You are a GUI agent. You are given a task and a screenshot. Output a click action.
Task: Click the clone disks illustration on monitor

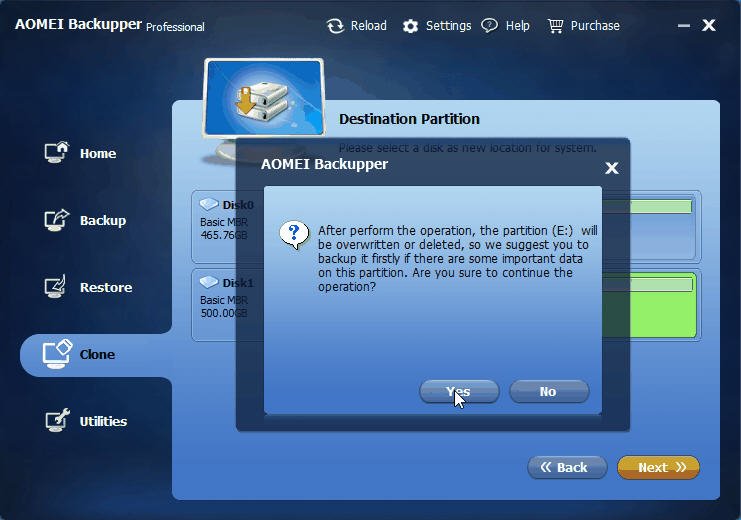point(264,101)
